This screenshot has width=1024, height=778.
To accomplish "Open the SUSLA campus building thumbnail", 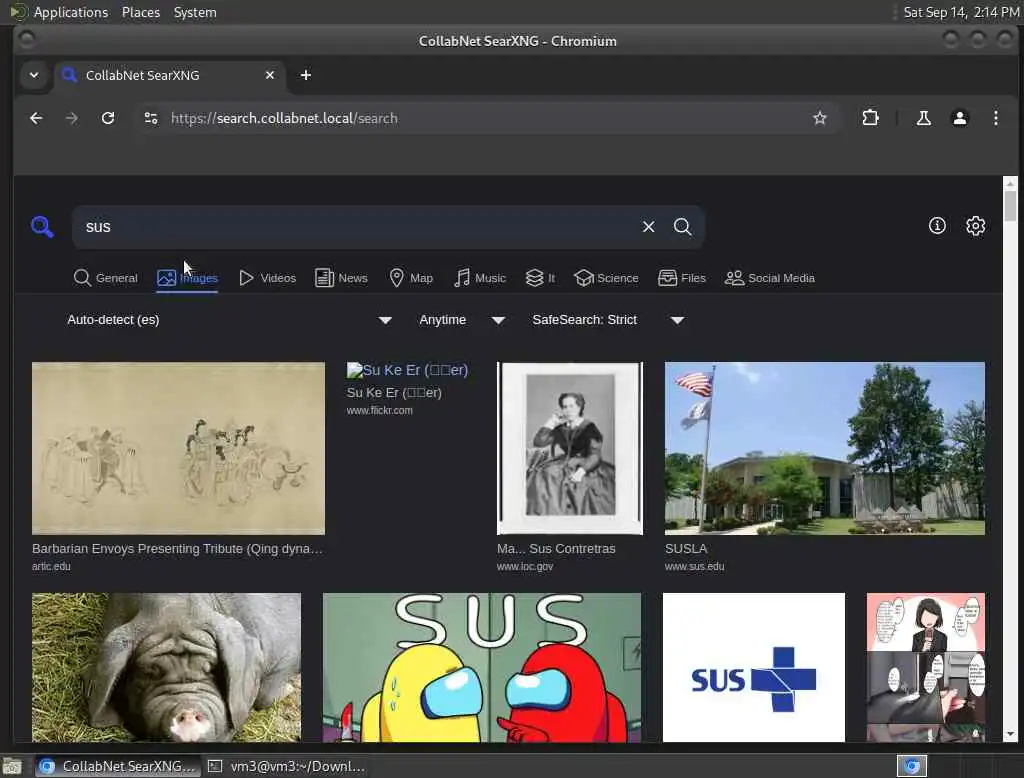I will [825, 448].
